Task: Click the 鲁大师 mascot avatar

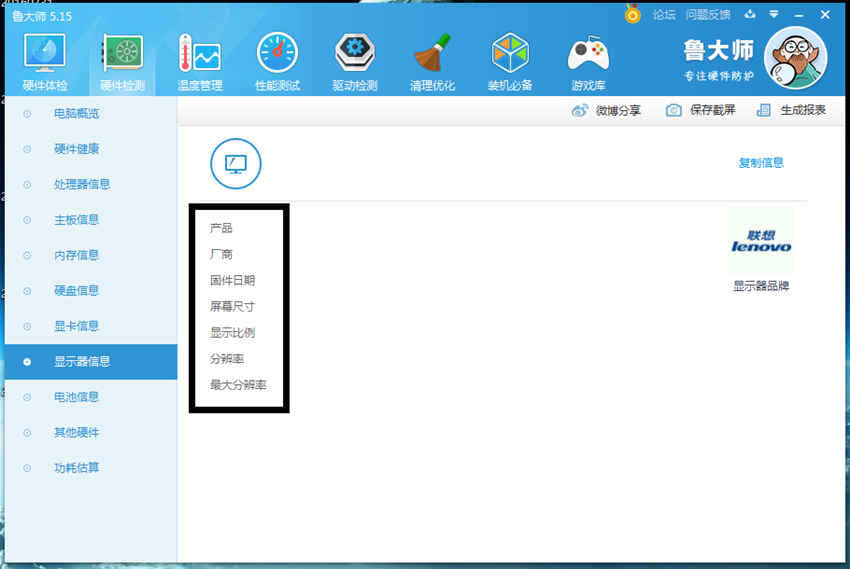Action: coord(795,58)
